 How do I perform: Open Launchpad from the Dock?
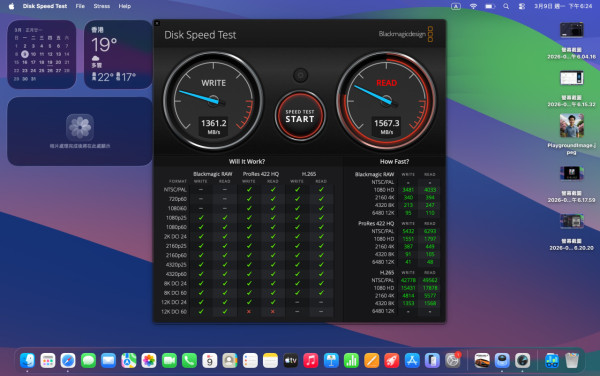tap(48, 360)
